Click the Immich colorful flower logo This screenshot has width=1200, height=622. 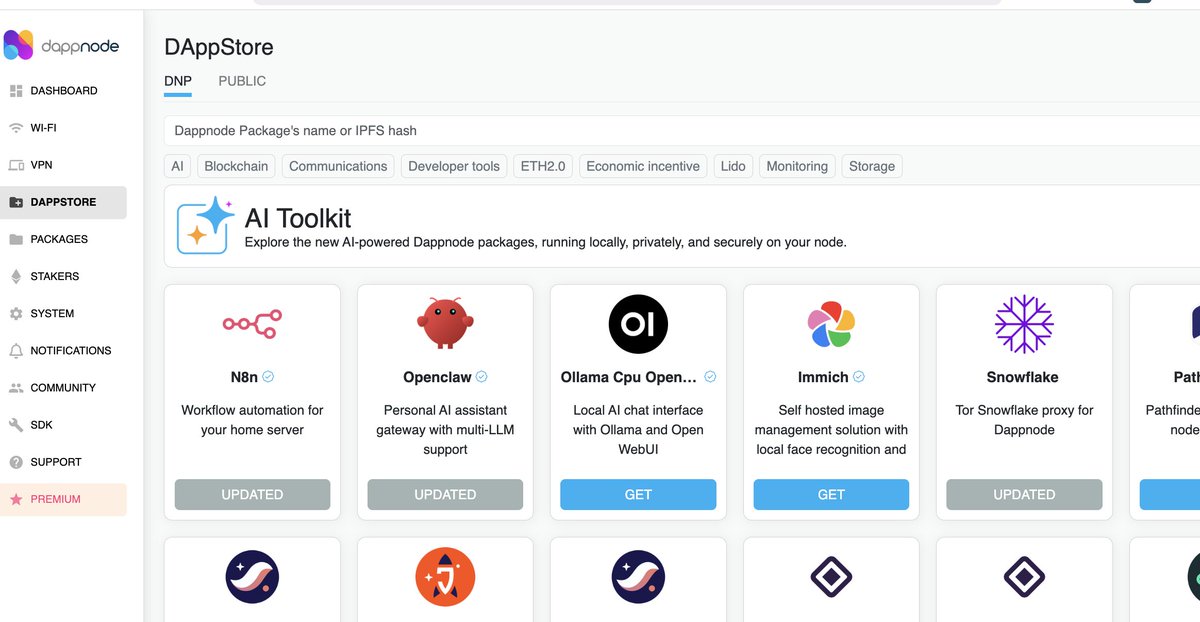831,324
